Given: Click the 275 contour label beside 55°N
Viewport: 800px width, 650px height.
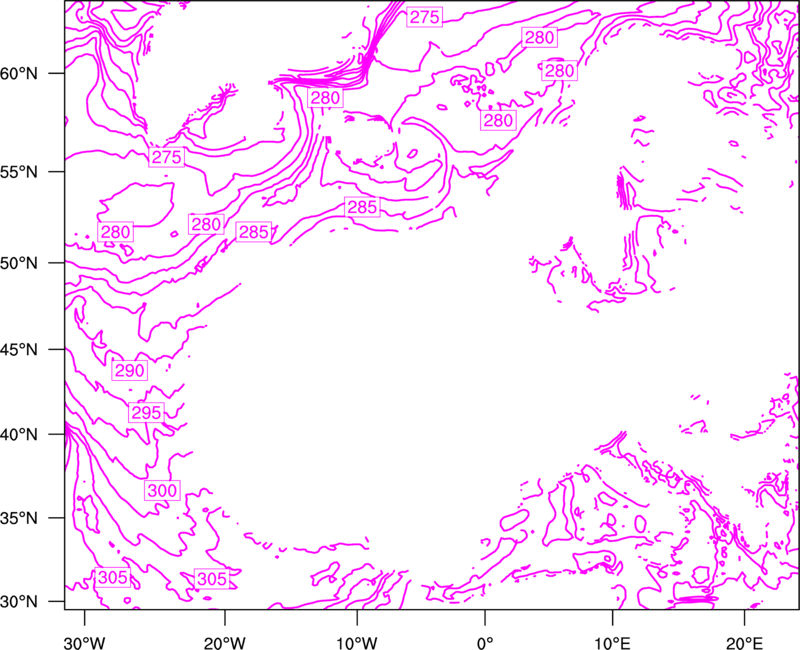Looking at the screenshot, I should coord(166,157).
